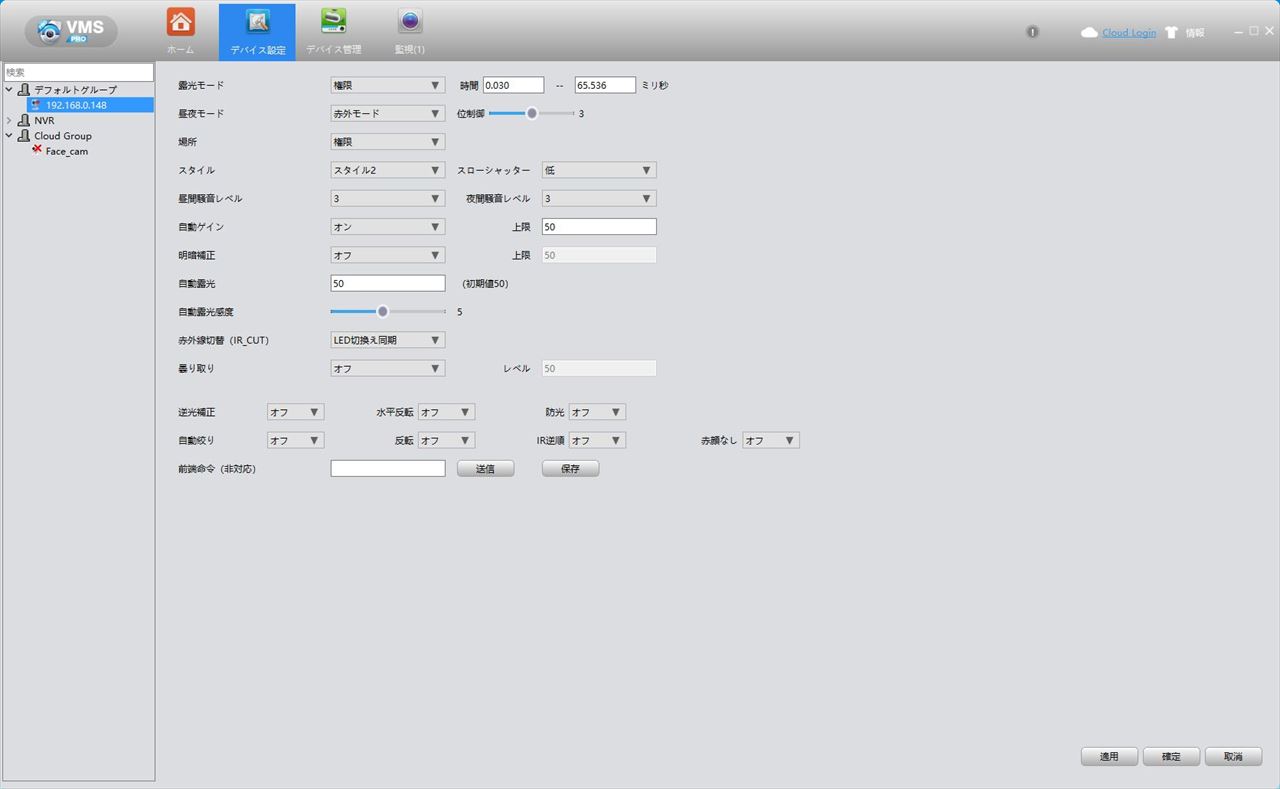Expand the NVR tree node
1280x789 pixels.
pos(9,120)
